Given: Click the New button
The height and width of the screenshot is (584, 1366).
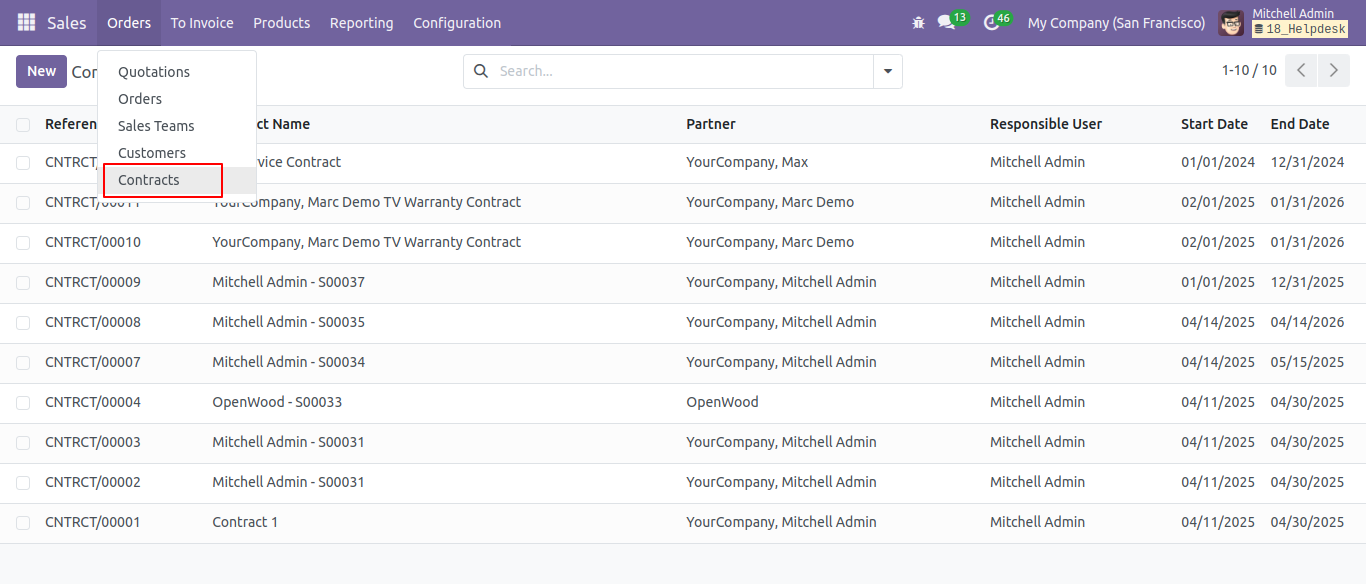Looking at the screenshot, I should (x=41, y=71).
